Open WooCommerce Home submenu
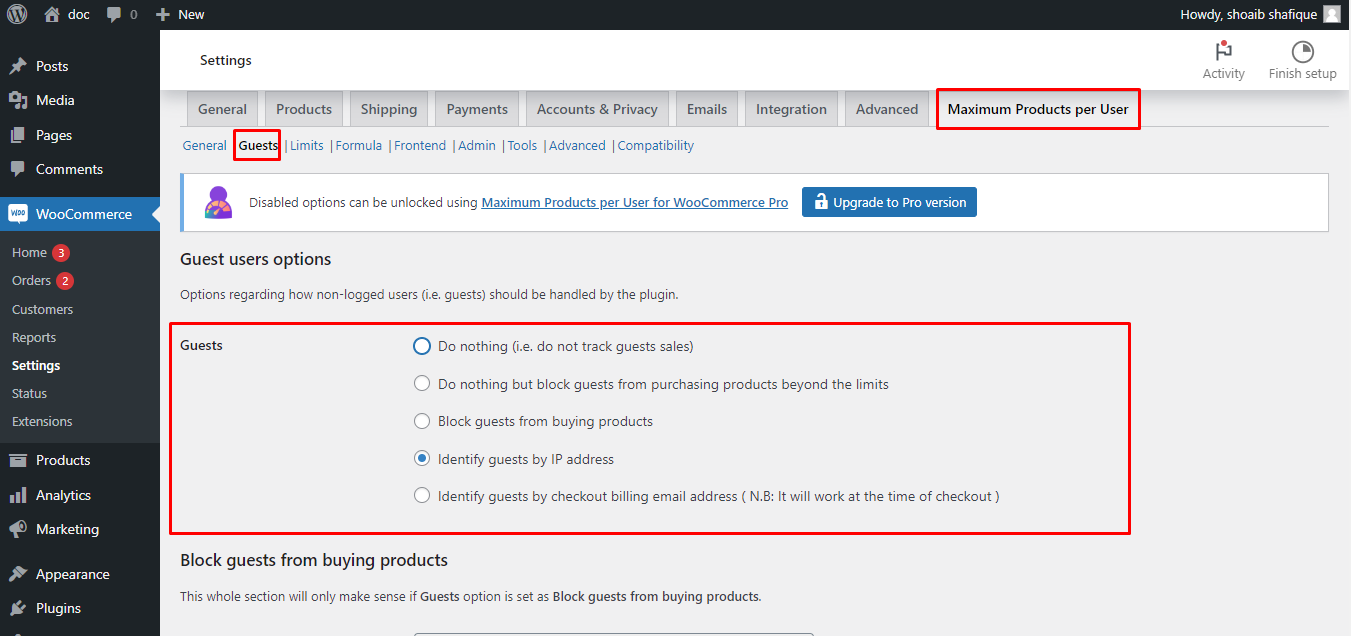1351x636 pixels. [29, 252]
